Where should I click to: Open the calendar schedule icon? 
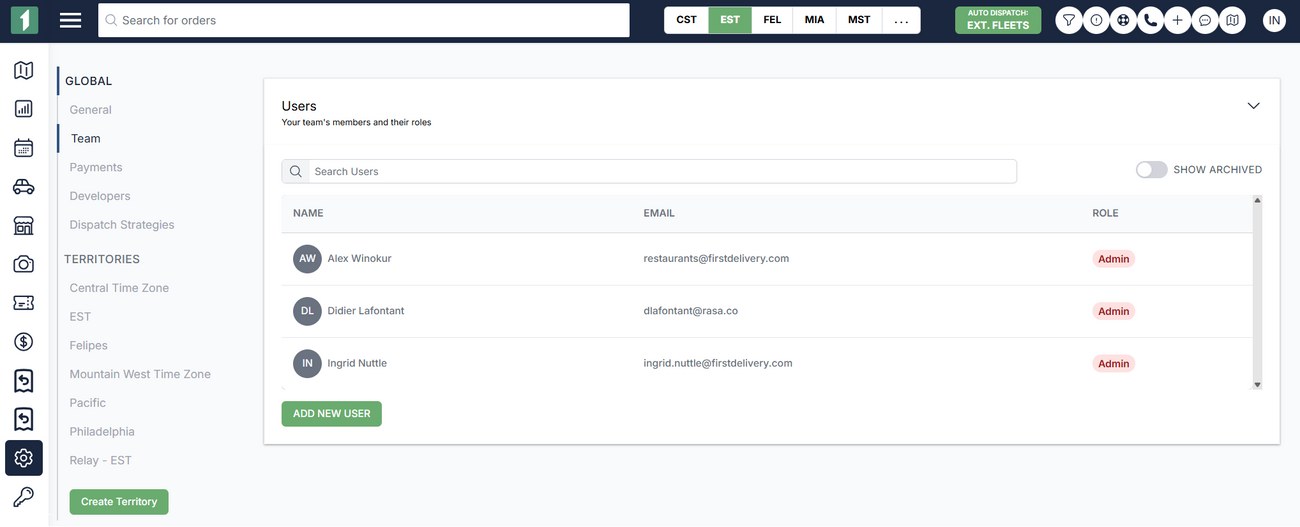(x=24, y=148)
